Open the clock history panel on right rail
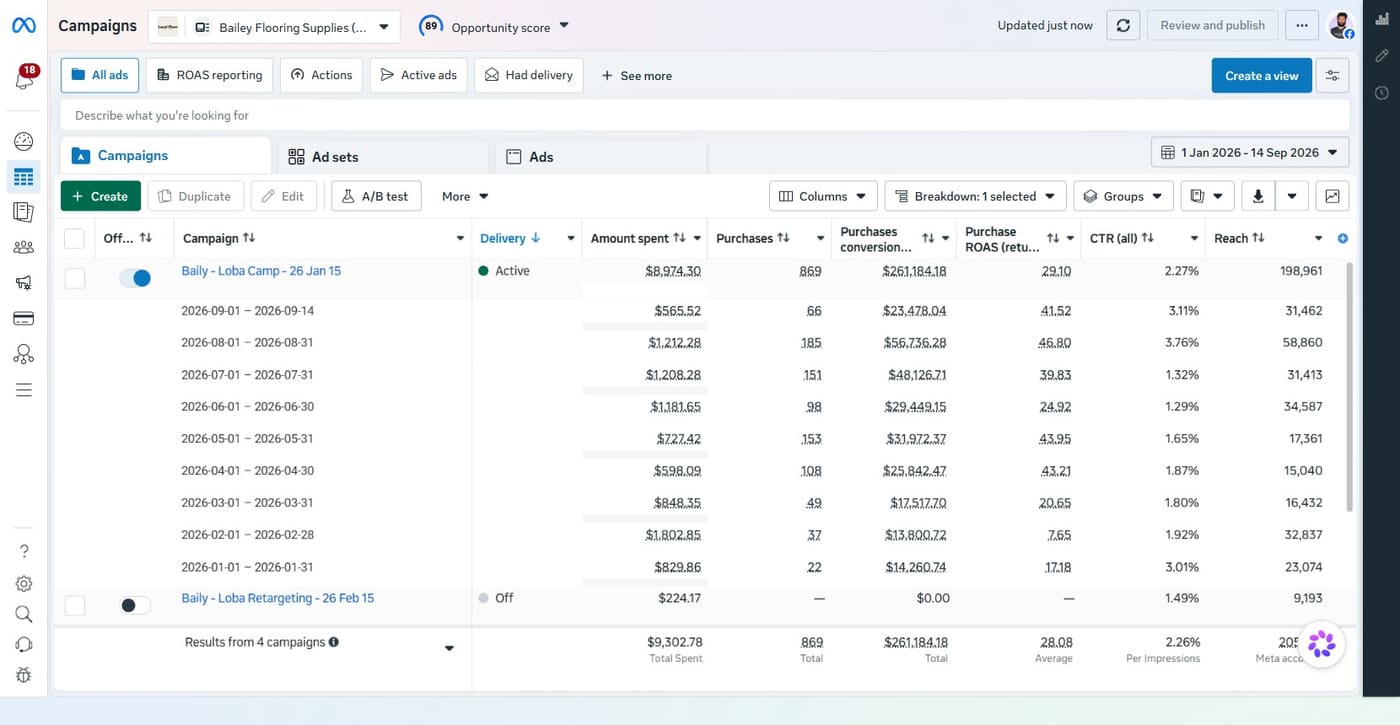The height and width of the screenshot is (725, 1400). tap(1382, 93)
